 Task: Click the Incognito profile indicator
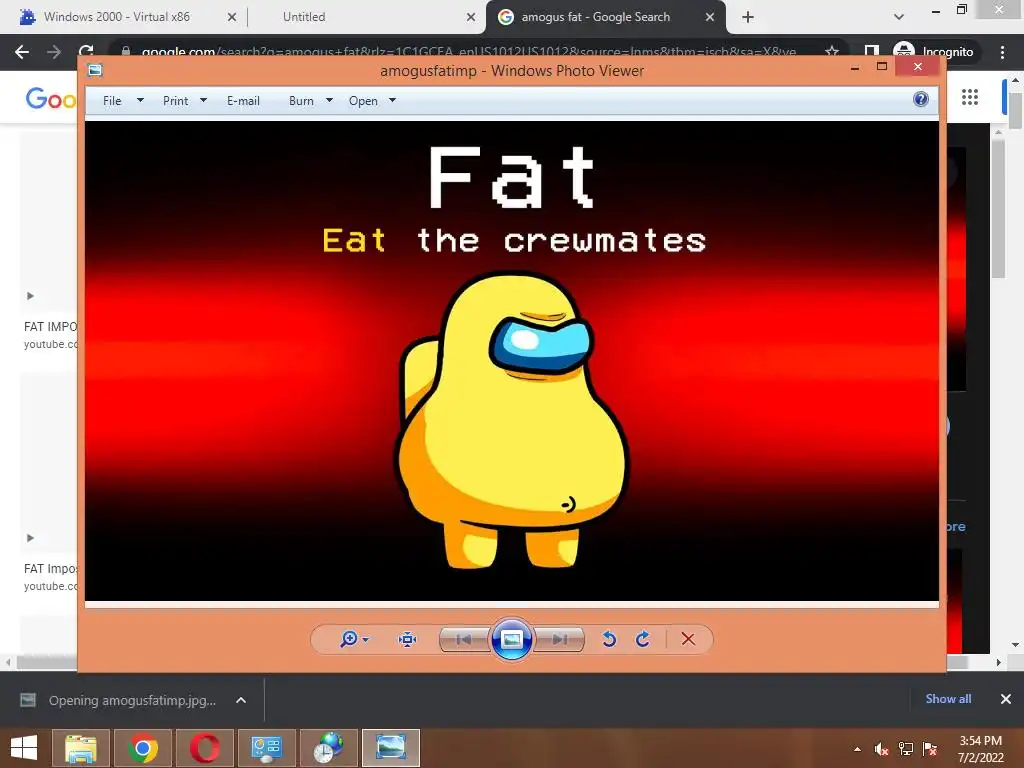(x=933, y=52)
